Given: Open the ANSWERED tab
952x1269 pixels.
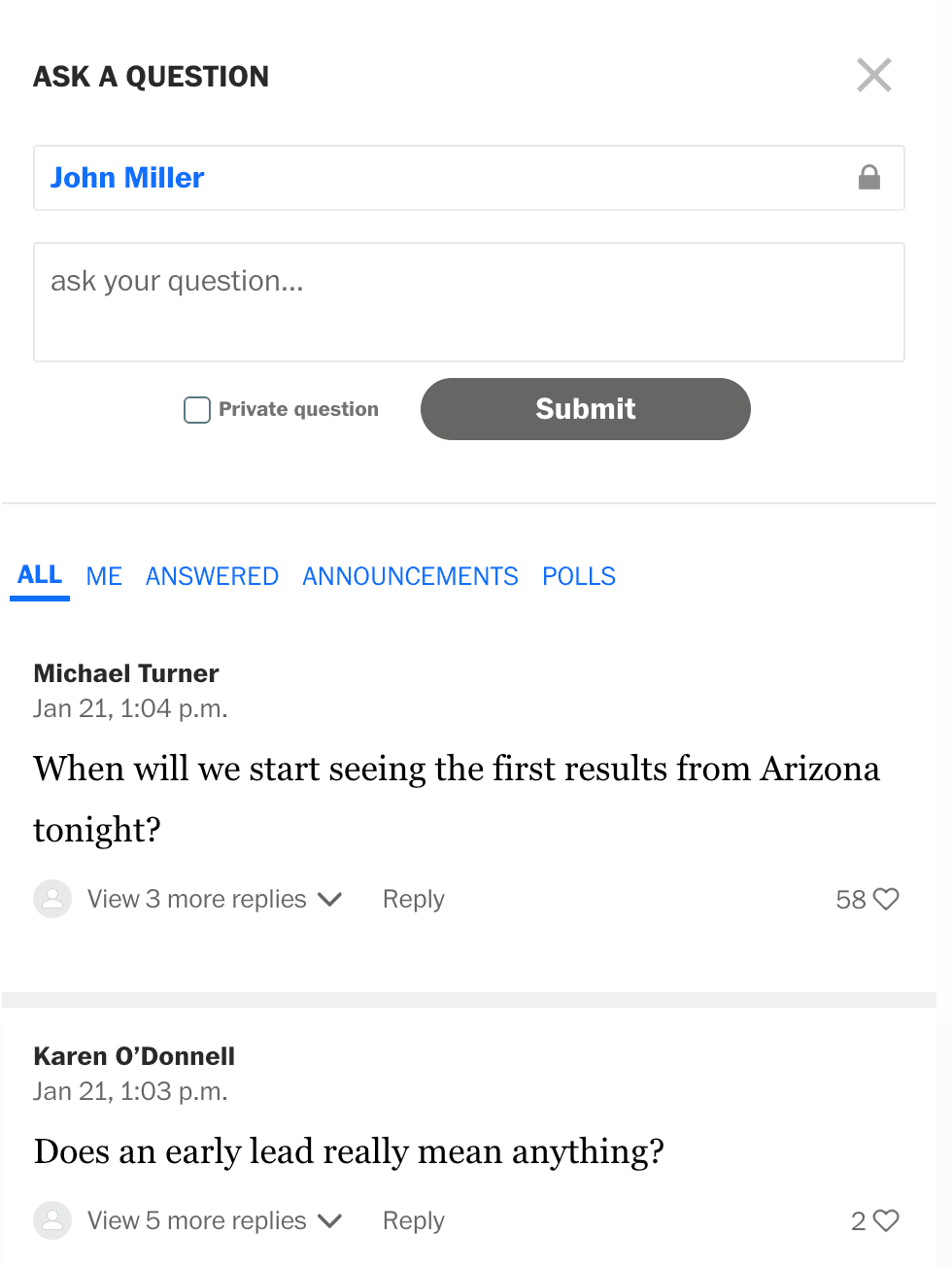Looking at the screenshot, I should (x=212, y=576).
